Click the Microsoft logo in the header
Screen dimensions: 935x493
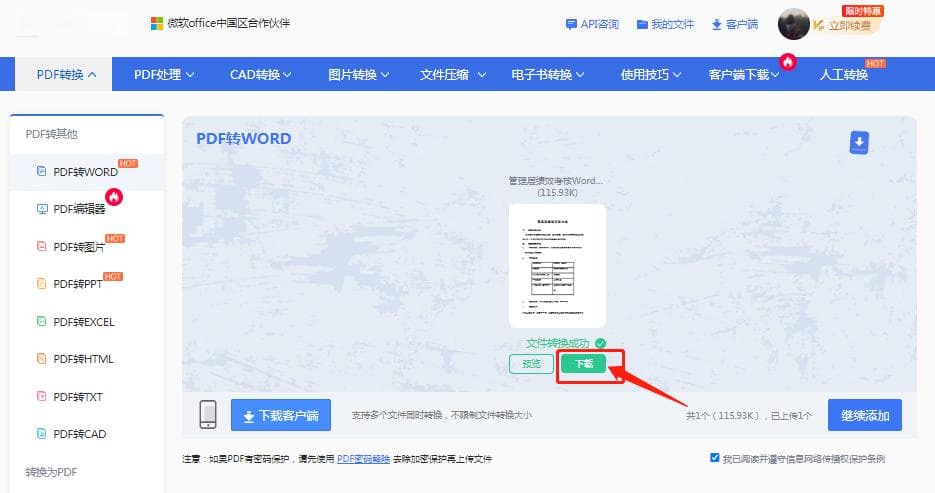pyautogui.click(x=157, y=23)
